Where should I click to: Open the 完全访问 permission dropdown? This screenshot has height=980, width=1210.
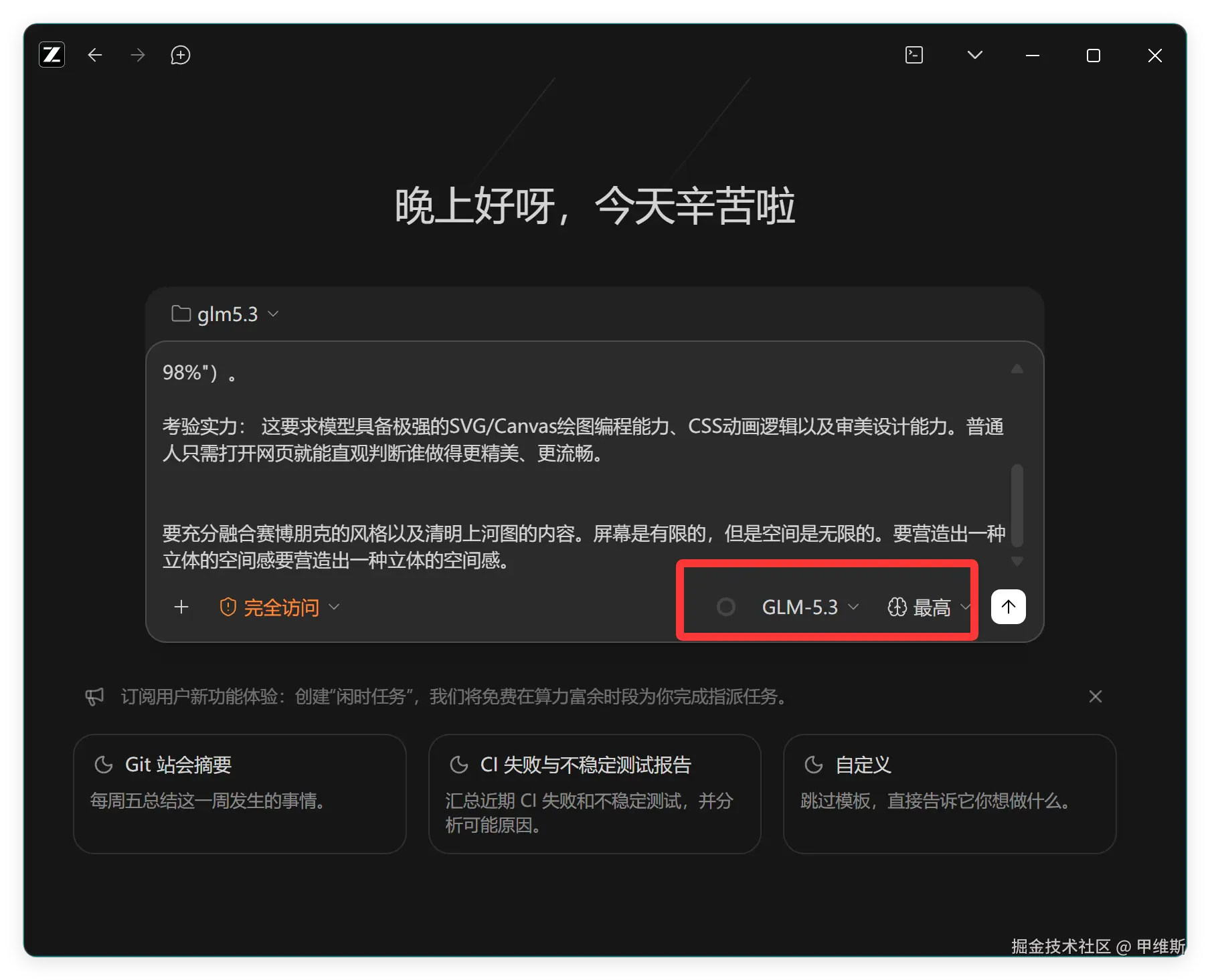pyautogui.click(x=280, y=607)
